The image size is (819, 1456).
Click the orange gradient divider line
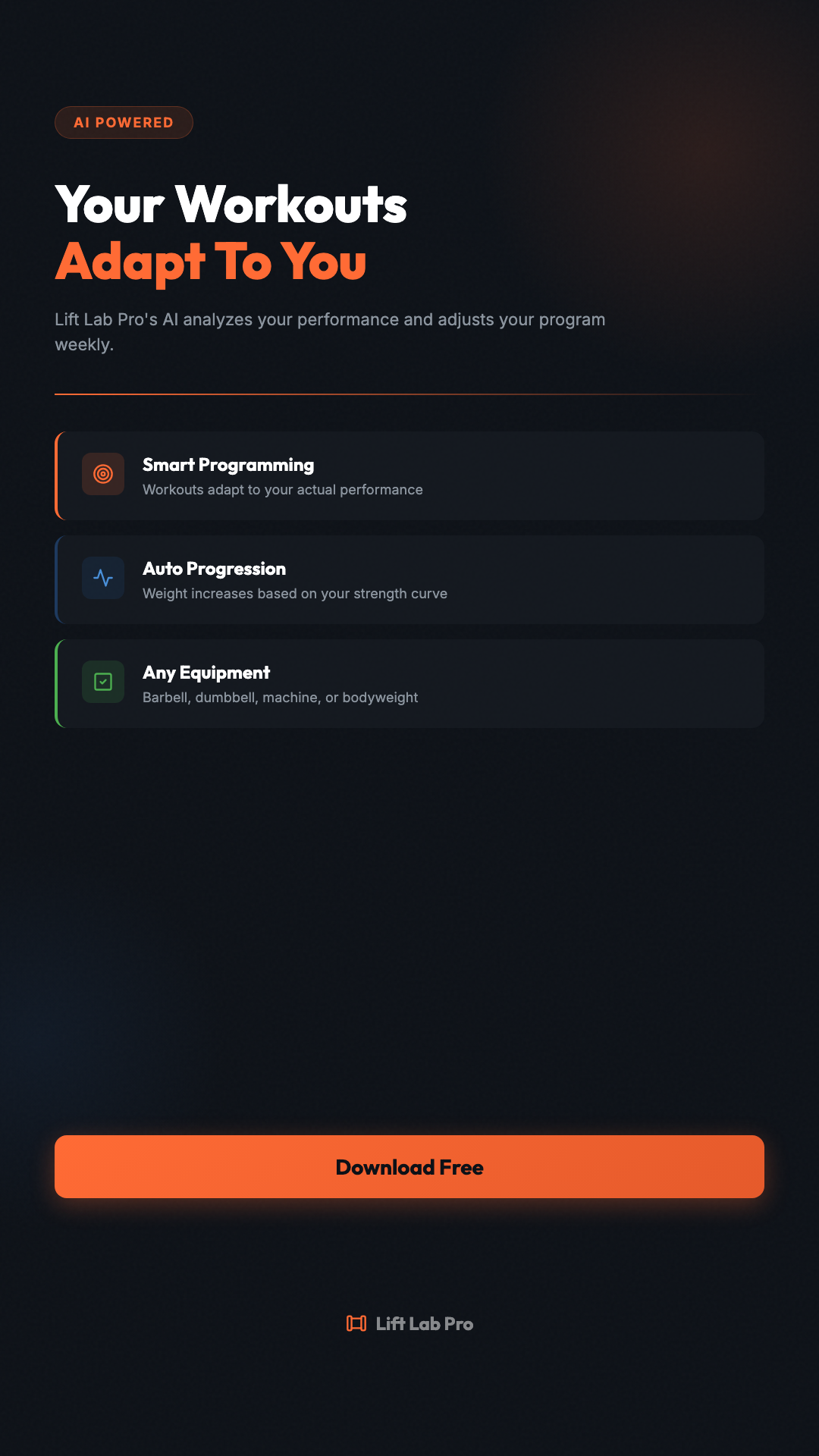[303, 394]
